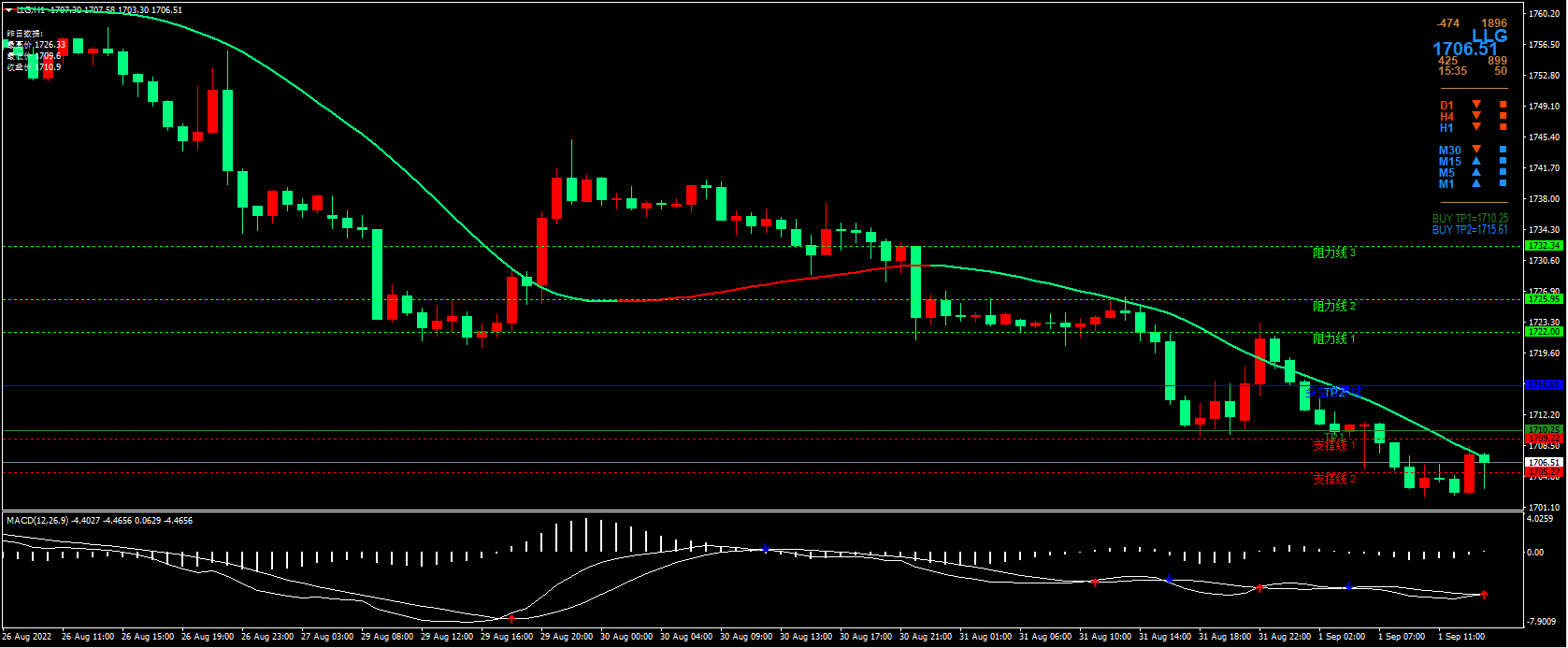Click the blue 1715.61 price tag

click(x=1544, y=385)
